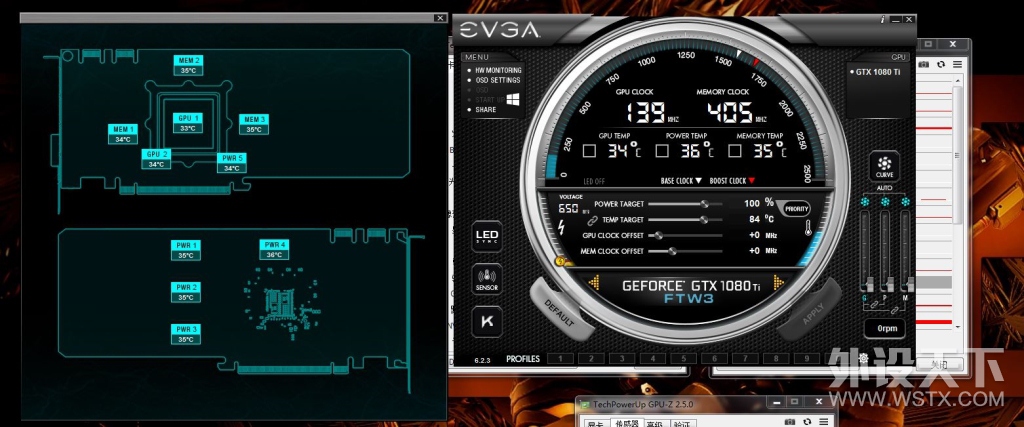Open the SENSOR view in EVGA
The image size is (1024, 427).
pyautogui.click(x=487, y=279)
